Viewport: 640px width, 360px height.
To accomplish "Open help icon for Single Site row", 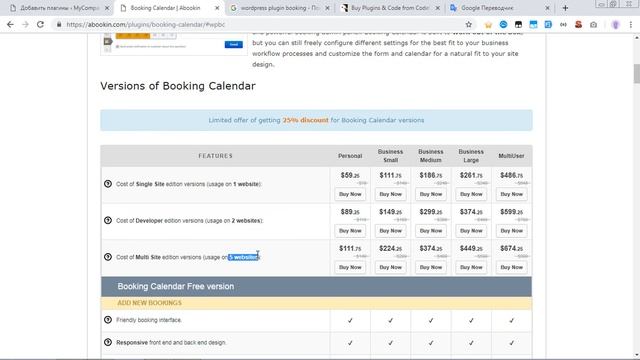I will pos(108,184).
